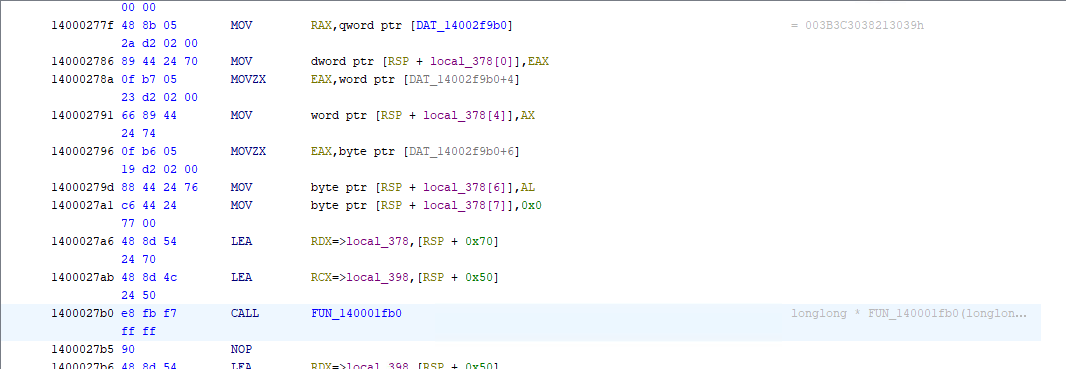Select the CALL mnemonic
Image resolution: width=1066 pixels, height=369 pixels.
point(245,313)
